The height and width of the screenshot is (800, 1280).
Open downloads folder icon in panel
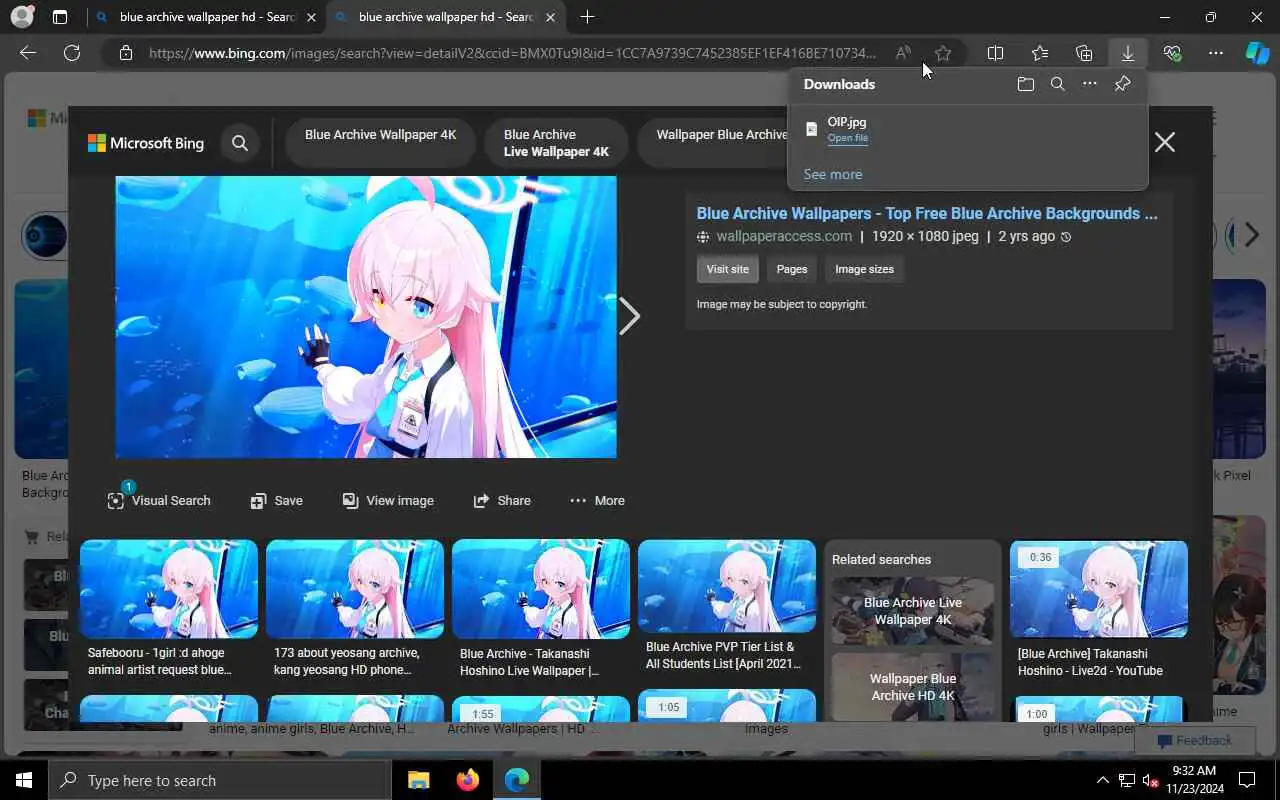(1025, 84)
